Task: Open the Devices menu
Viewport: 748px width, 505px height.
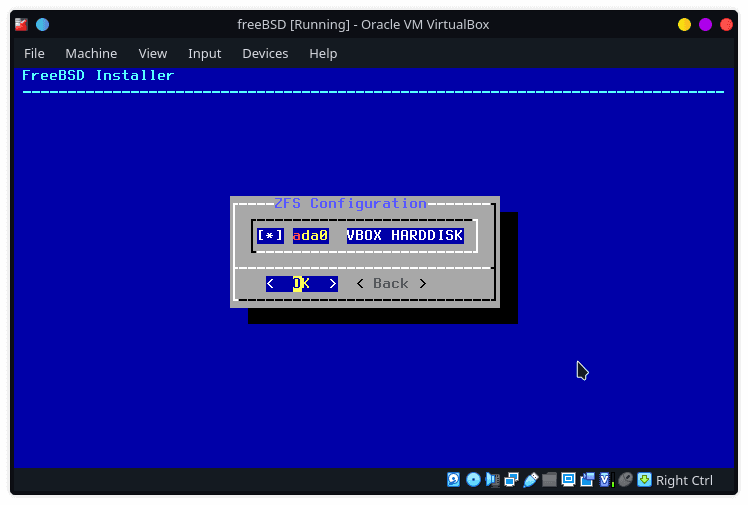Action: click(x=265, y=53)
